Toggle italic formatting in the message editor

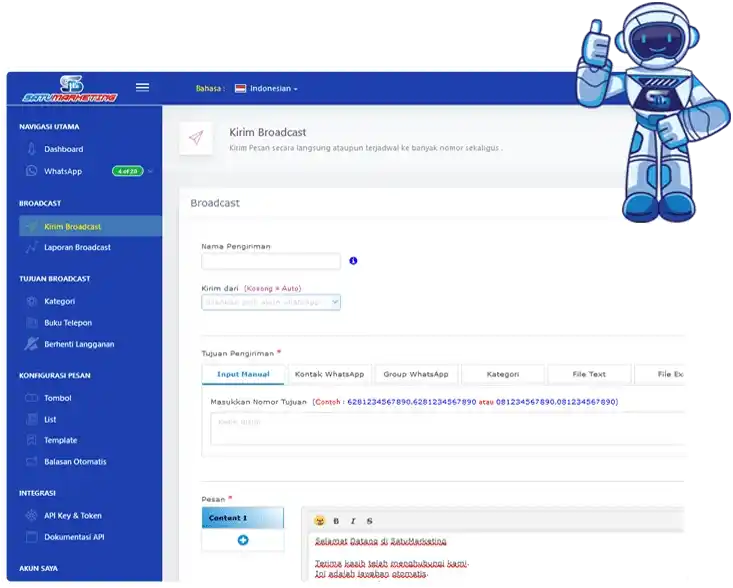pos(352,521)
